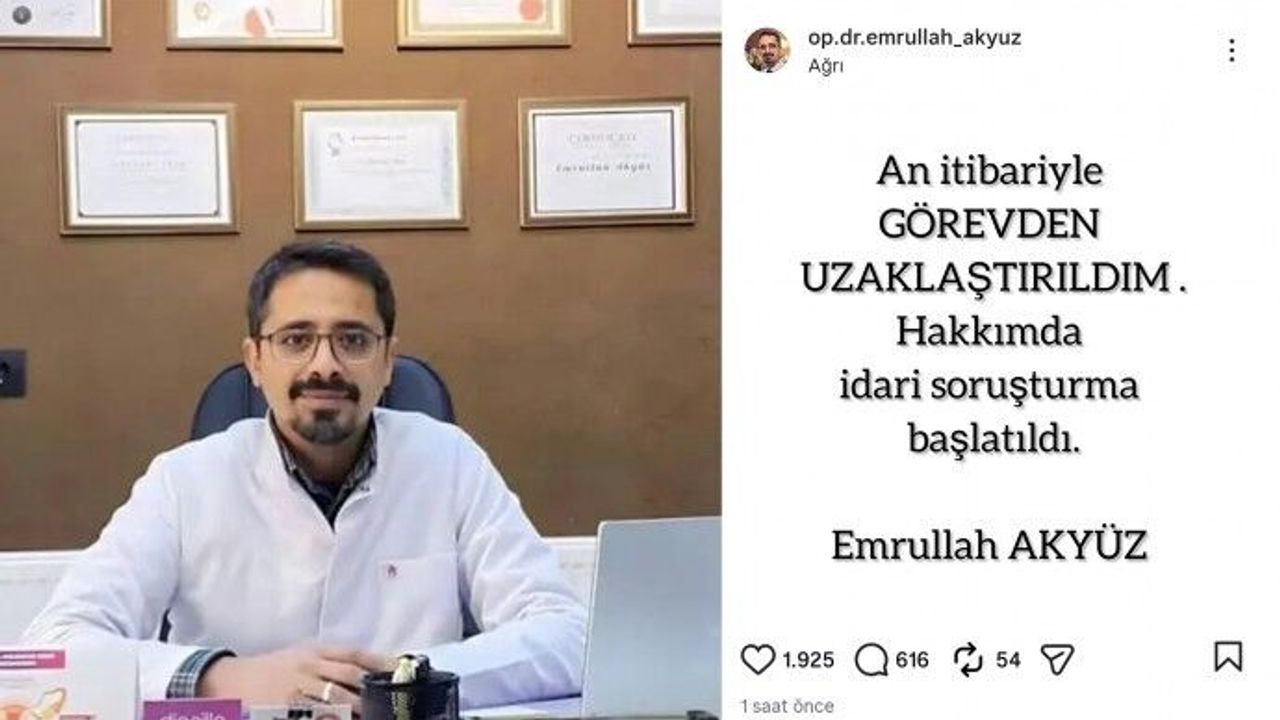The height and width of the screenshot is (720, 1280).
Task: Open the doctor's photo on left
Action: click(x=360, y=360)
